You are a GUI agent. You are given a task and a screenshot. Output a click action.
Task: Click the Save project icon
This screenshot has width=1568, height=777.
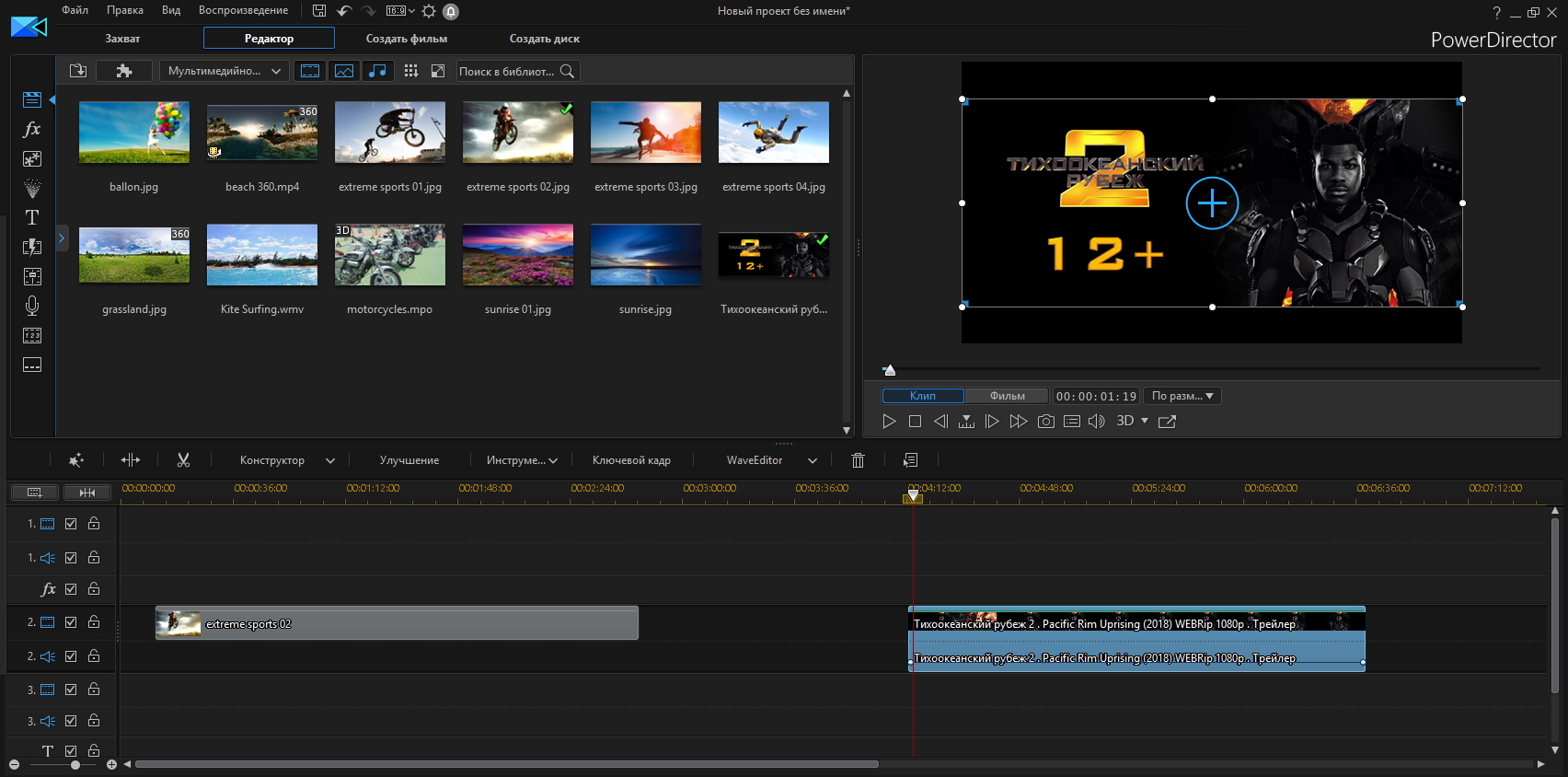pyautogui.click(x=319, y=11)
